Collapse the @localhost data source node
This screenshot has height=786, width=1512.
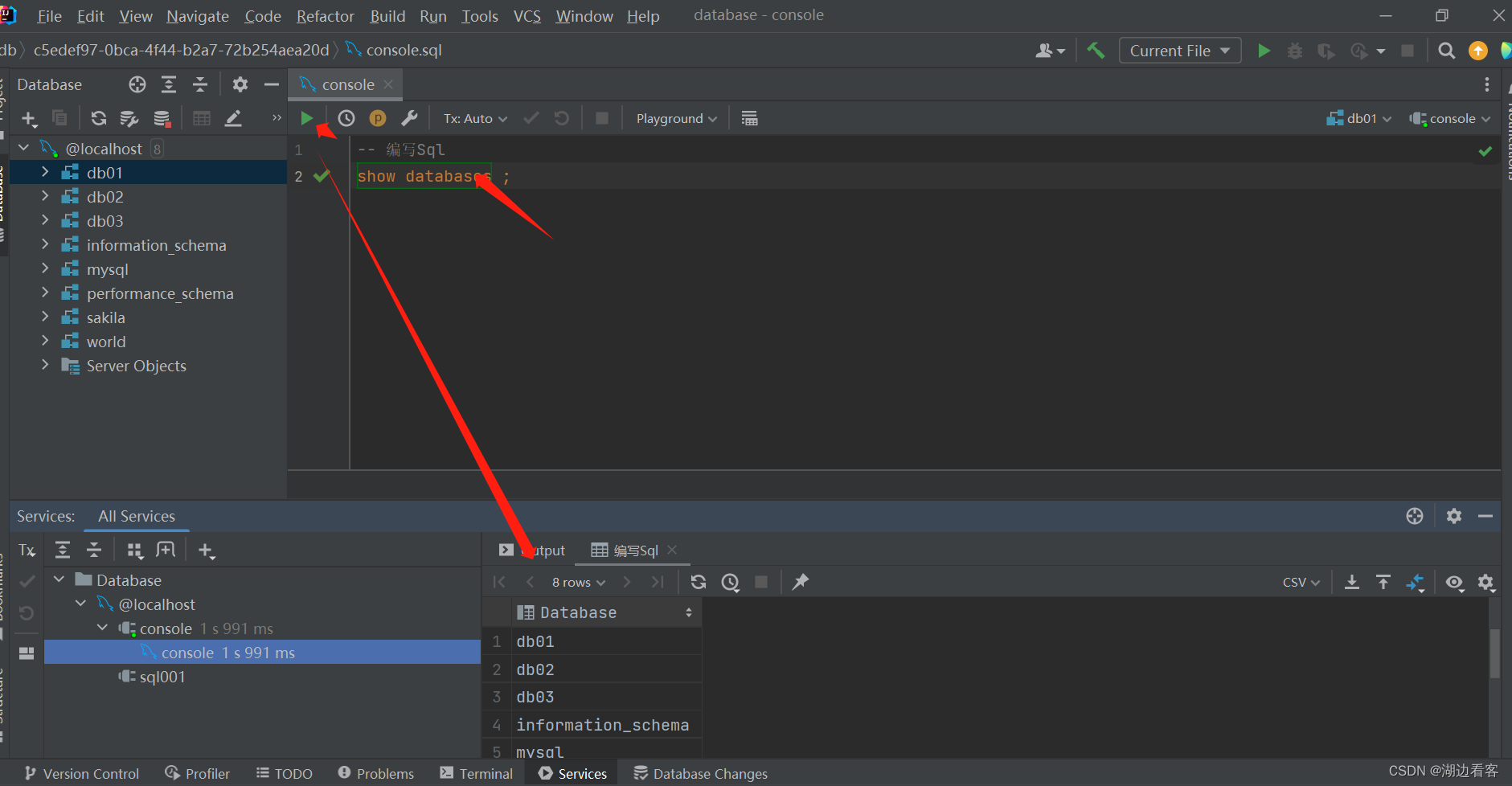[x=24, y=148]
